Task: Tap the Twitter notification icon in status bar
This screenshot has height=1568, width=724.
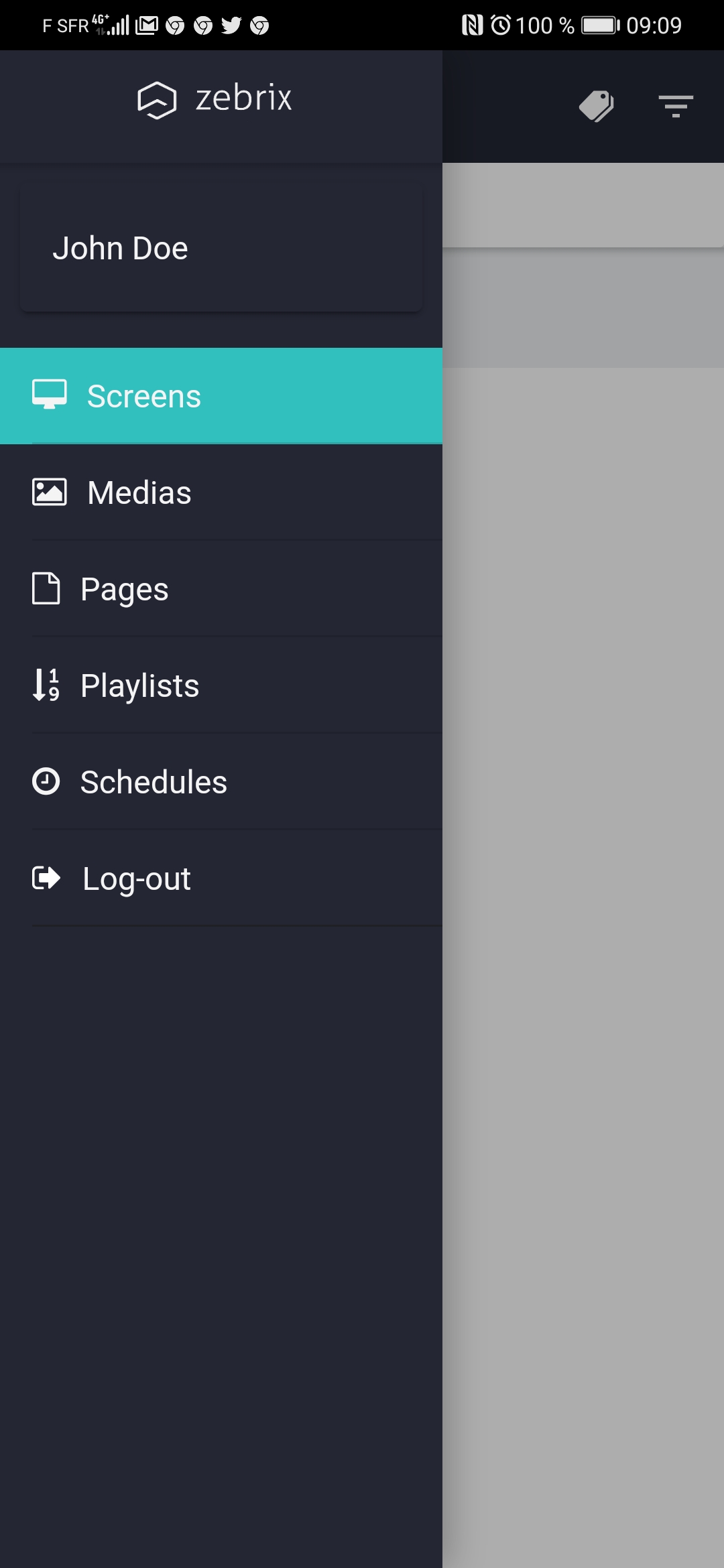Action: click(231, 25)
